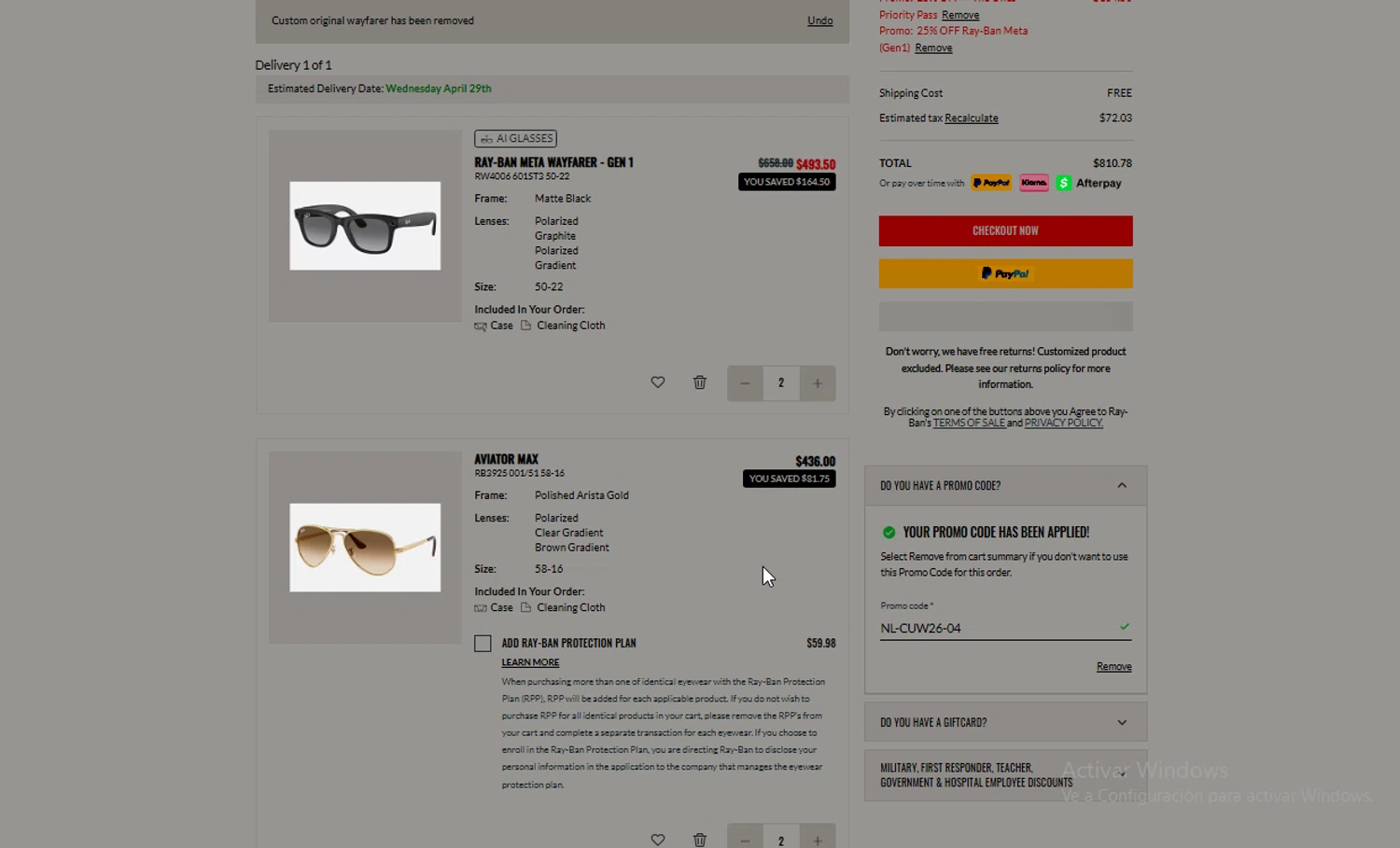This screenshot has height=848, width=1400.
Task: Remove 25% OFF Ray-Ban Meta promo
Action: (x=933, y=48)
